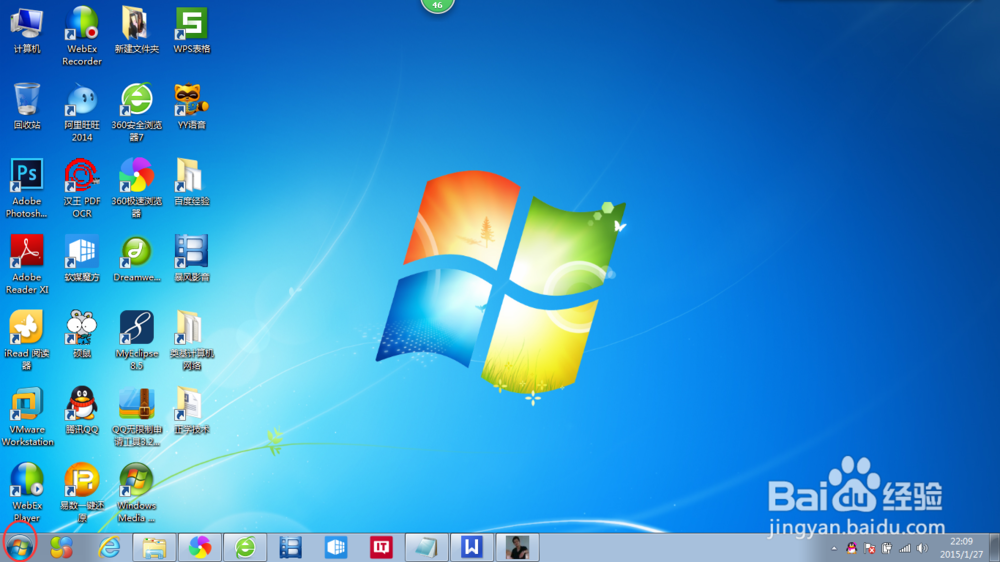Click the Show desktop strip at the taskbar end
This screenshot has width=1000, height=562.
[994, 547]
